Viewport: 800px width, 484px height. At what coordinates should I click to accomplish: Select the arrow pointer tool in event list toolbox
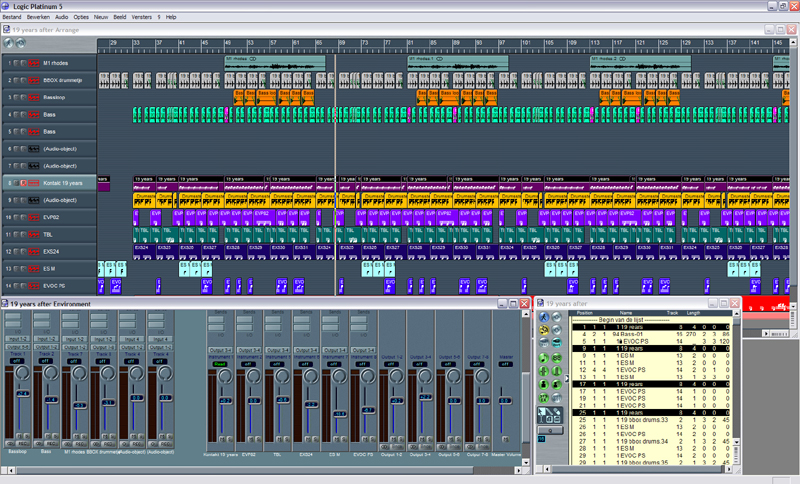[542, 411]
